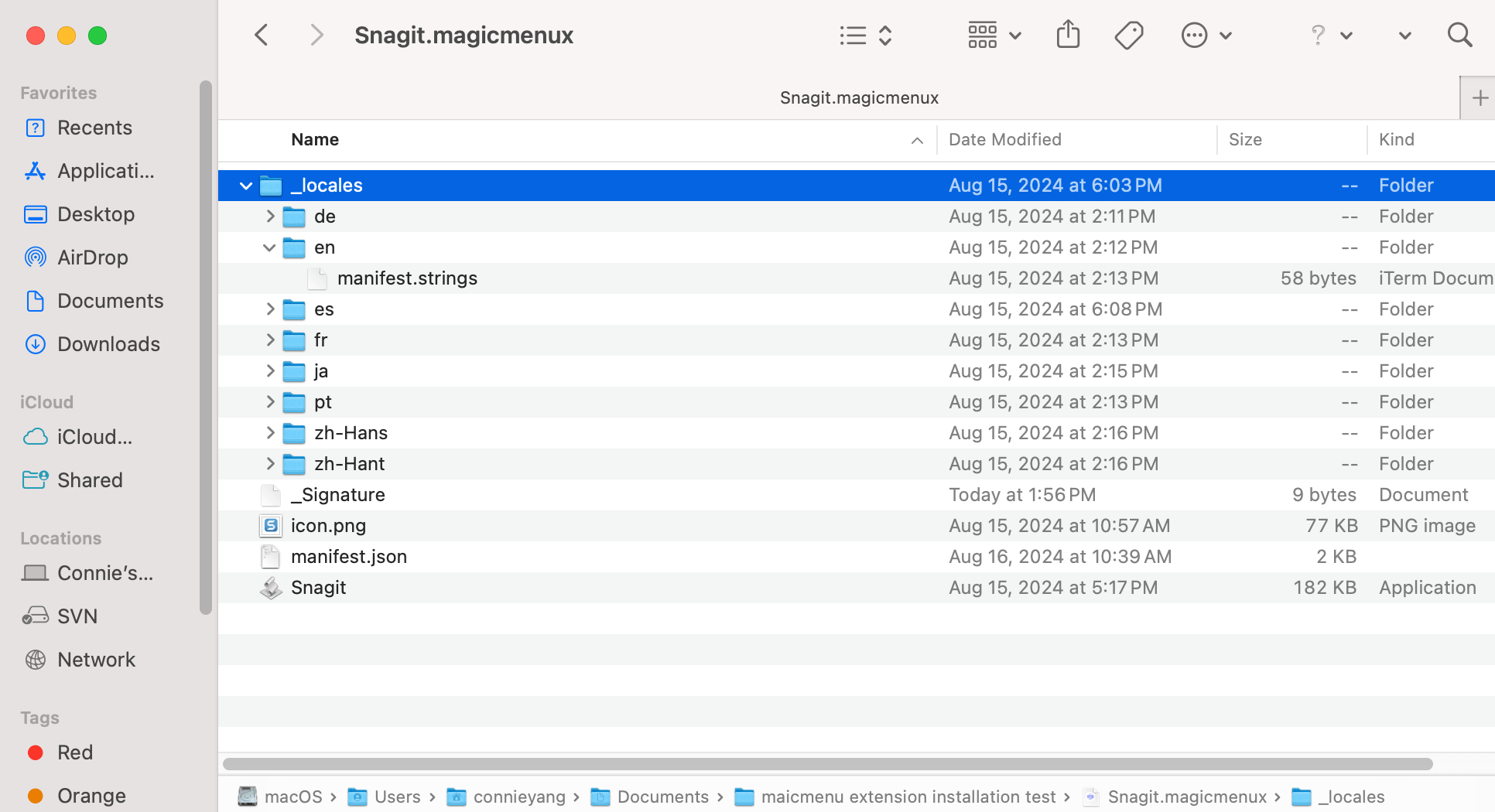Screen dimensions: 1495x812
Task: Open AirDrop in sidebar
Action: point(93,258)
